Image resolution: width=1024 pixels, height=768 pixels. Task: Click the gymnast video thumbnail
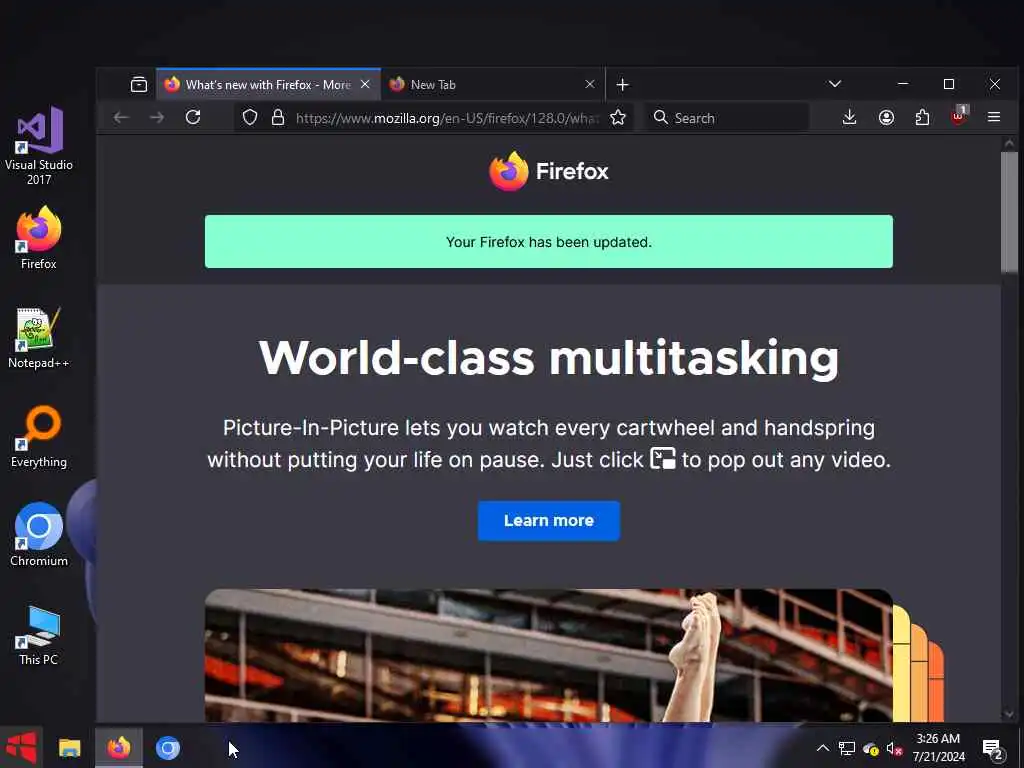[549, 655]
